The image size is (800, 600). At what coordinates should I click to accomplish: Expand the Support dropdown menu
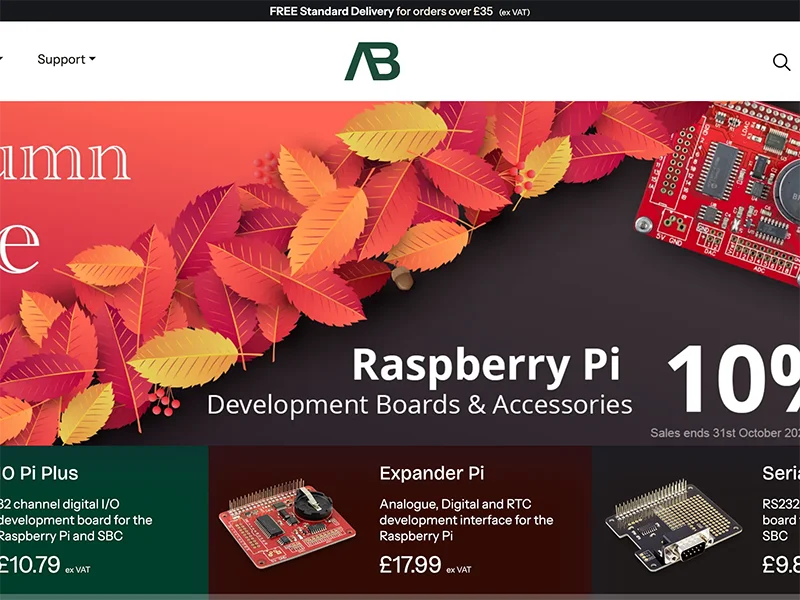66,59
